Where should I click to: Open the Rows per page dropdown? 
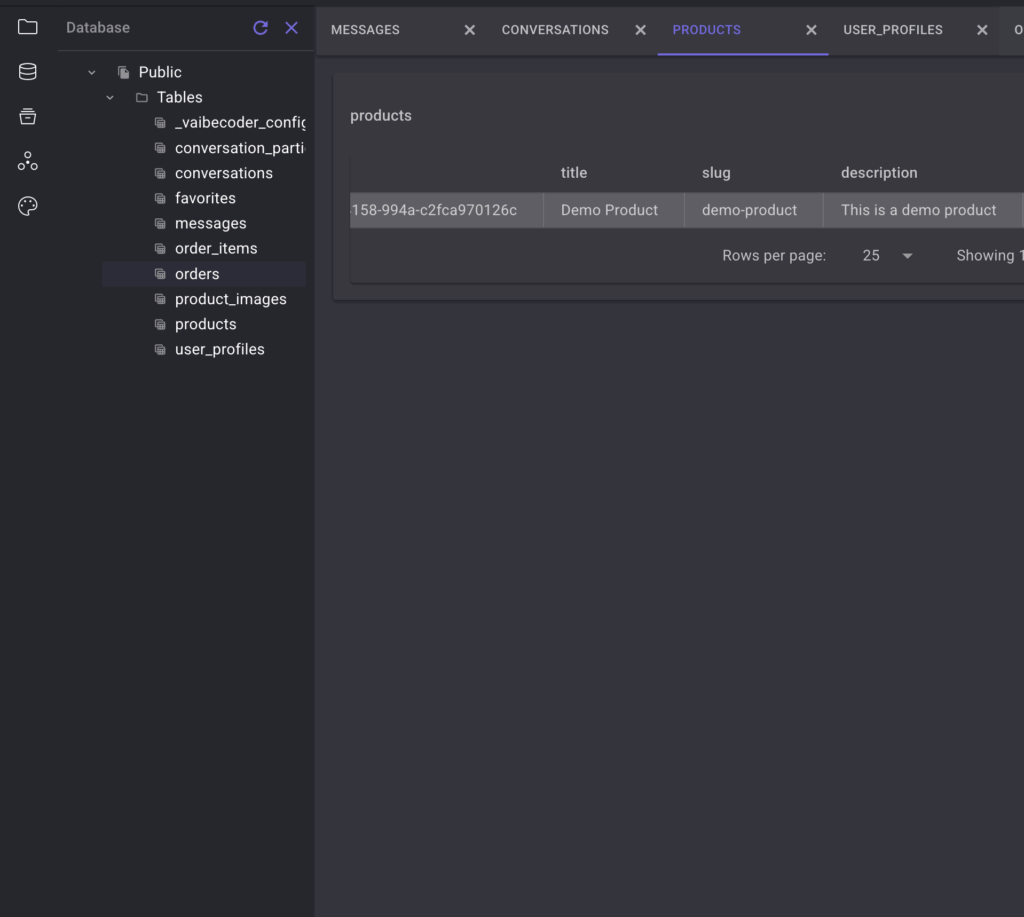click(x=887, y=256)
